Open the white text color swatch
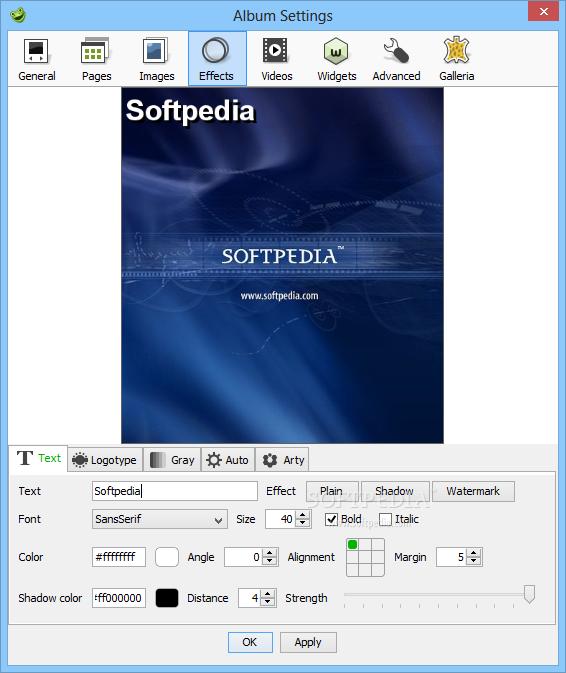Screen dimensions: 566x673 click(x=167, y=557)
